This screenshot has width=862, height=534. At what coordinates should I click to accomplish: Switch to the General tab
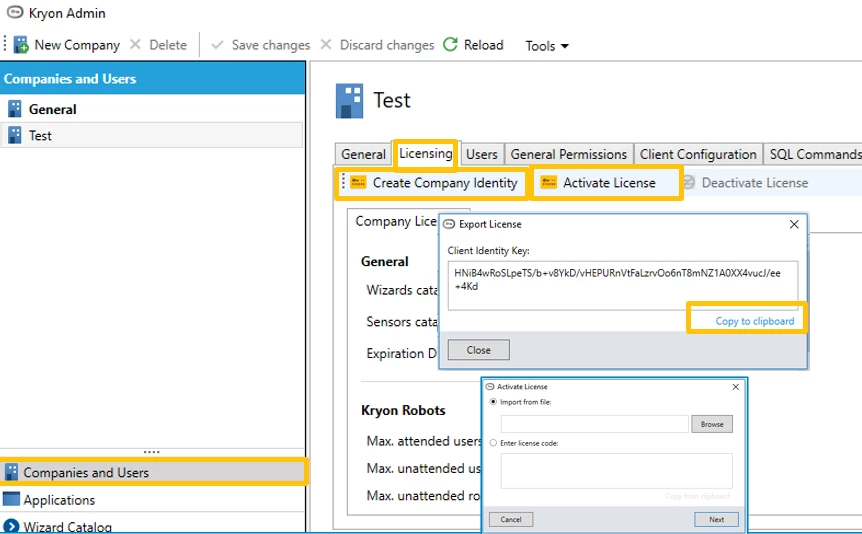[x=363, y=154]
